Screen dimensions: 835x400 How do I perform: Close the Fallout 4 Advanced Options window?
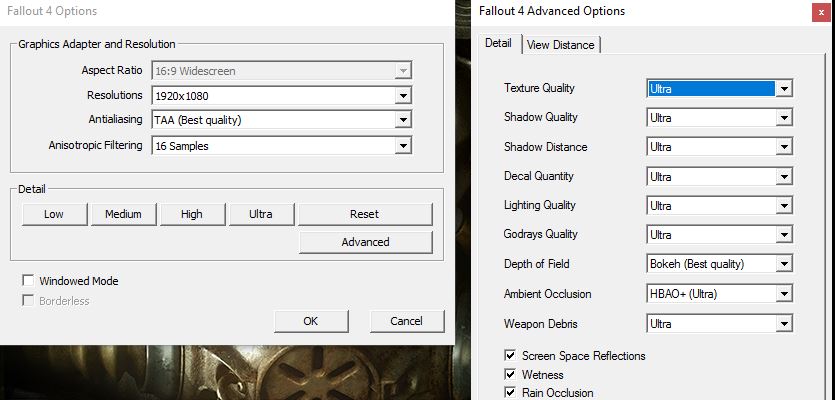click(x=820, y=12)
